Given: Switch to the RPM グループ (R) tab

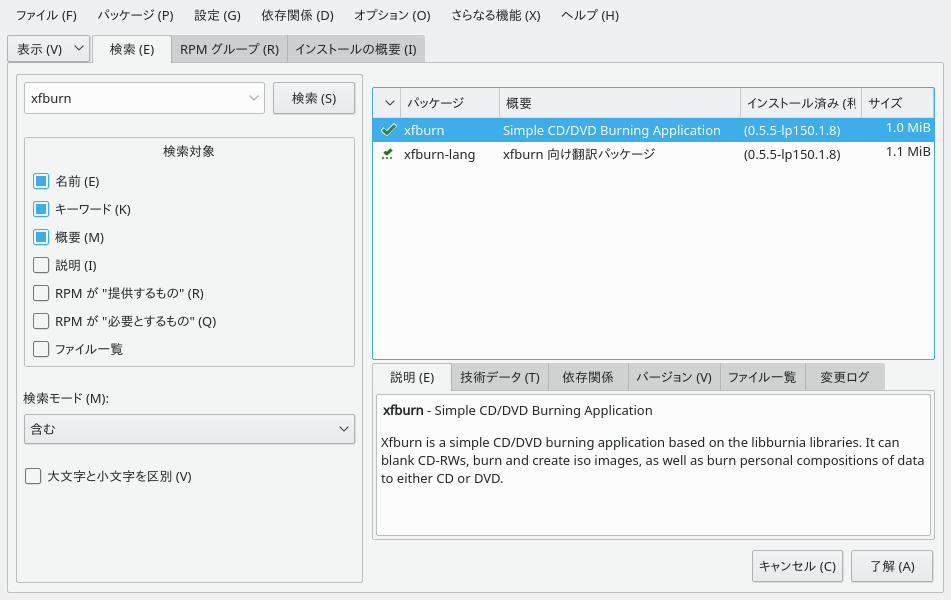Looking at the screenshot, I should (x=229, y=49).
